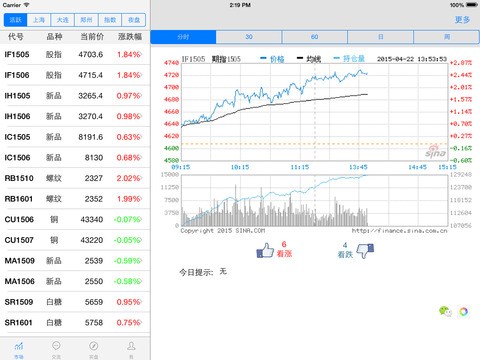Tap the battery indicator in status bar
The image size is (480, 360).
tap(472, 5)
